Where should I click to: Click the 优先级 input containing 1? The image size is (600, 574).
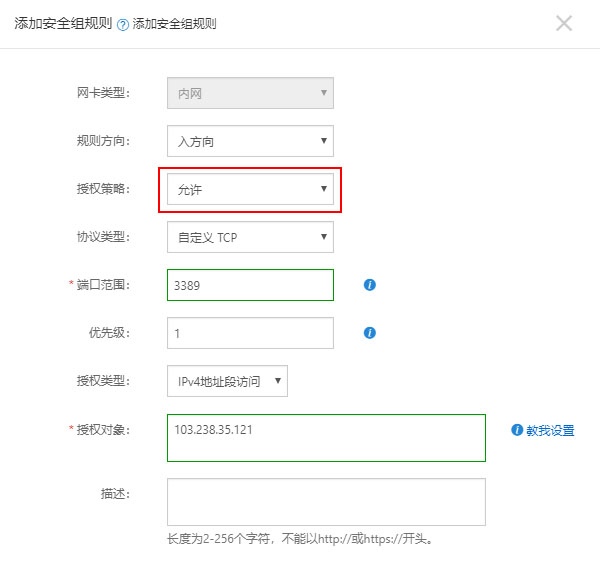[250, 333]
